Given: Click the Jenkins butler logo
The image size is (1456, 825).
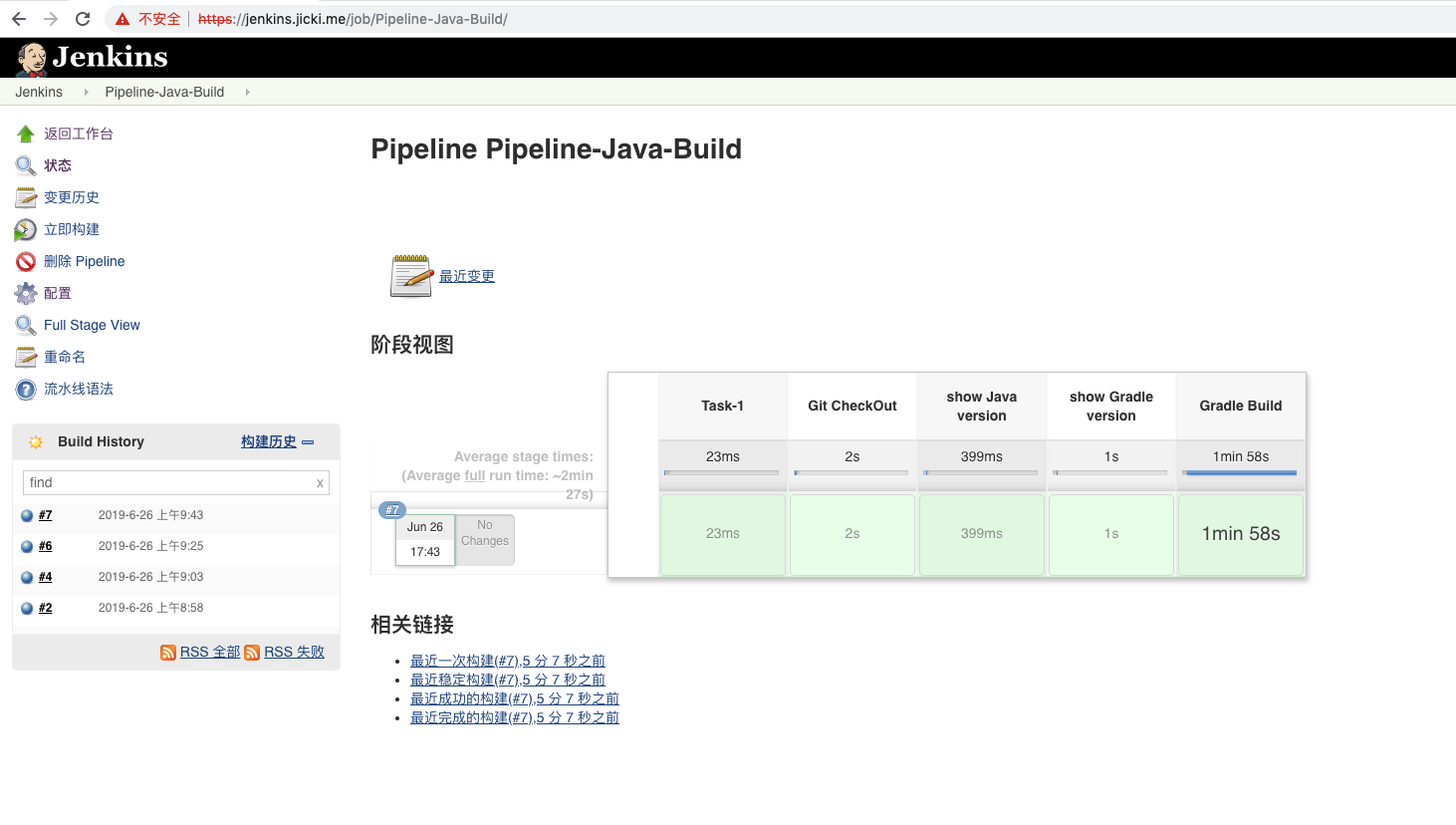Looking at the screenshot, I should pyautogui.click(x=30, y=57).
